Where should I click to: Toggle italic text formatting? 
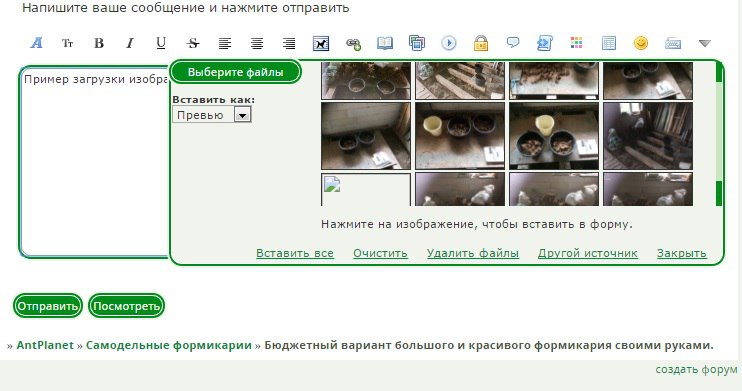pyautogui.click(x=130, y=44)
